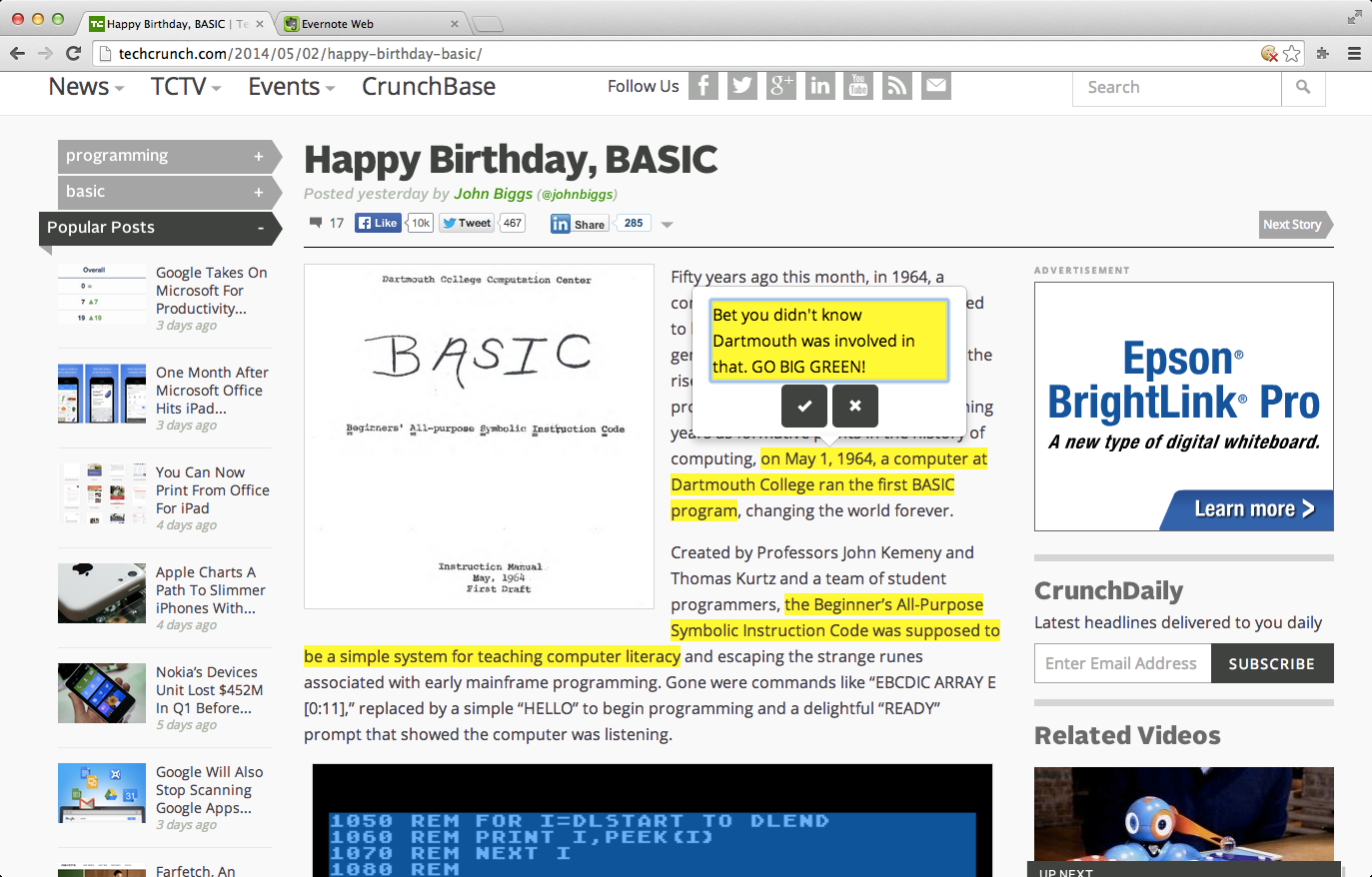Click the Facebook Like button
The height and width of the screenshot is (877, 1372).
point(379,223)
